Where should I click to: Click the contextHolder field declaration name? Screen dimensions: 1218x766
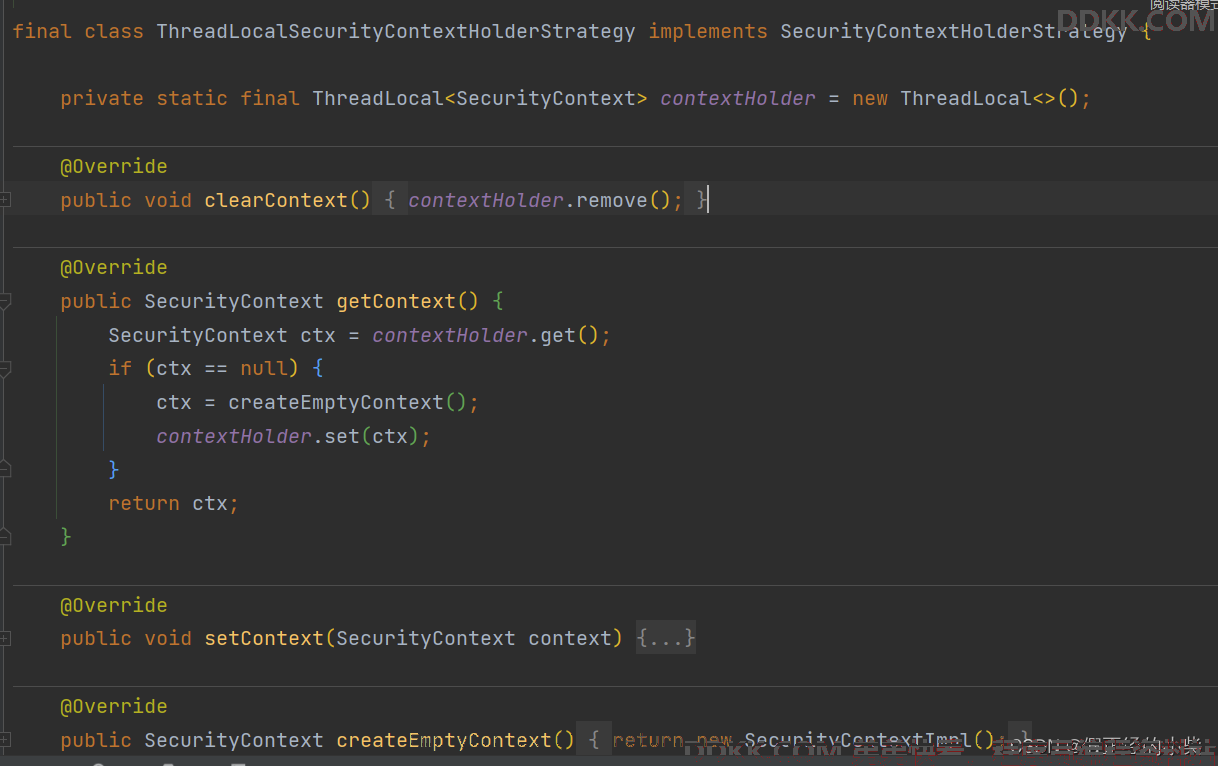[x=737, y=98]
